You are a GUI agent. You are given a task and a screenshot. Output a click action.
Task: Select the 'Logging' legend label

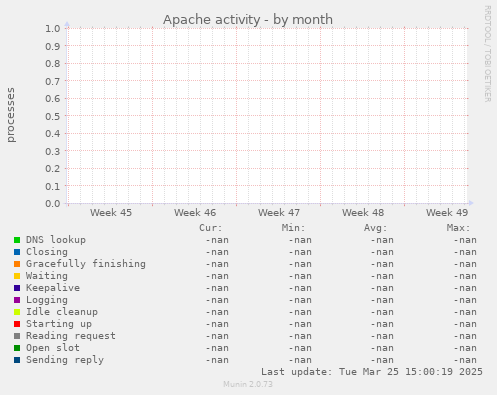(47, 300)
